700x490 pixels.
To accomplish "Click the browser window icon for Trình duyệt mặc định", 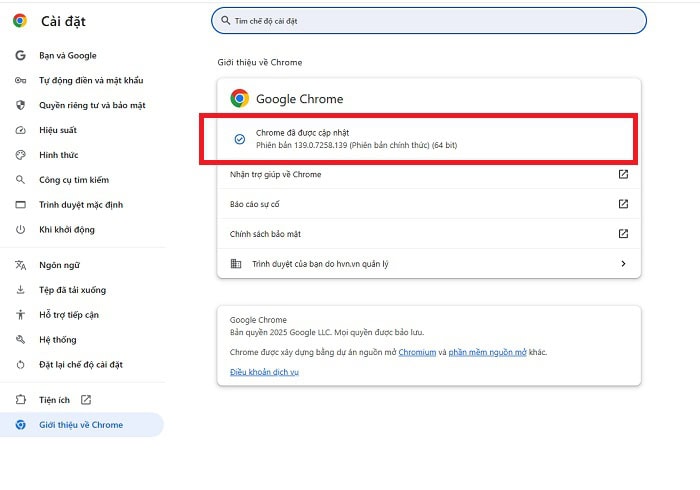I will (21, 205).
